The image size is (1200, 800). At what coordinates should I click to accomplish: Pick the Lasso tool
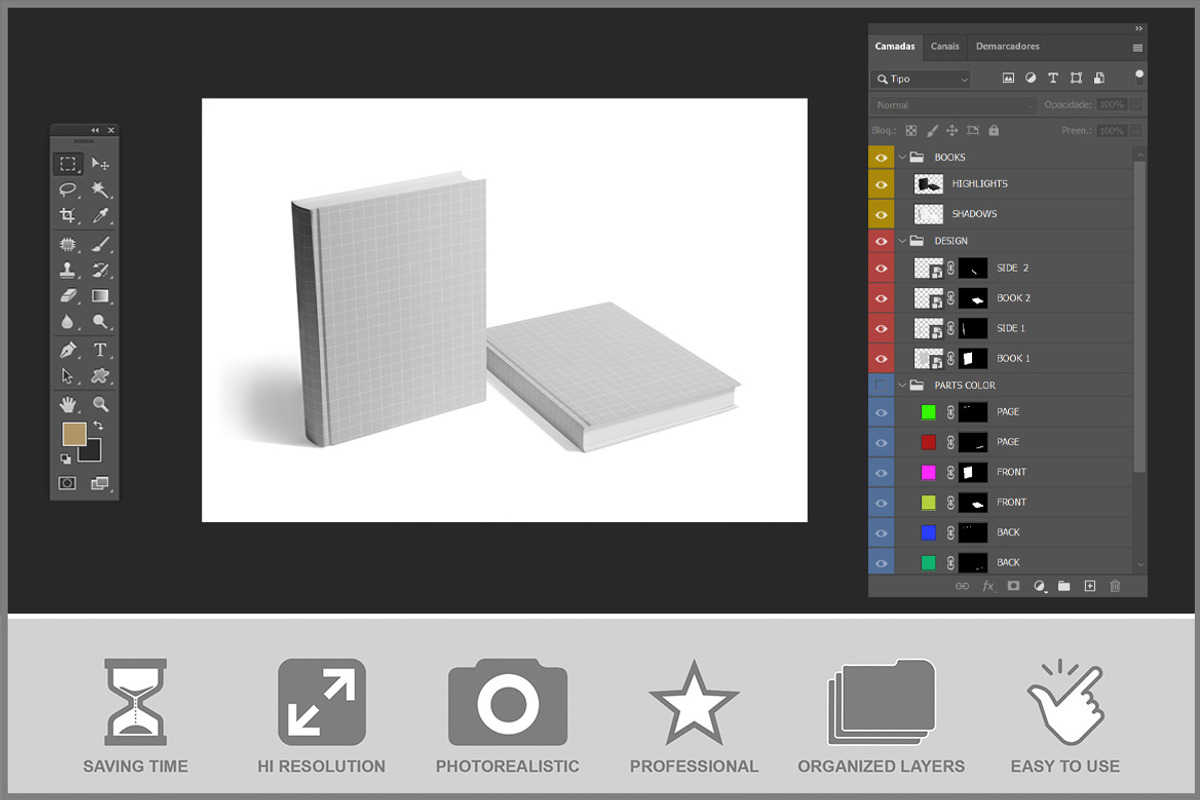coord(68,190)
